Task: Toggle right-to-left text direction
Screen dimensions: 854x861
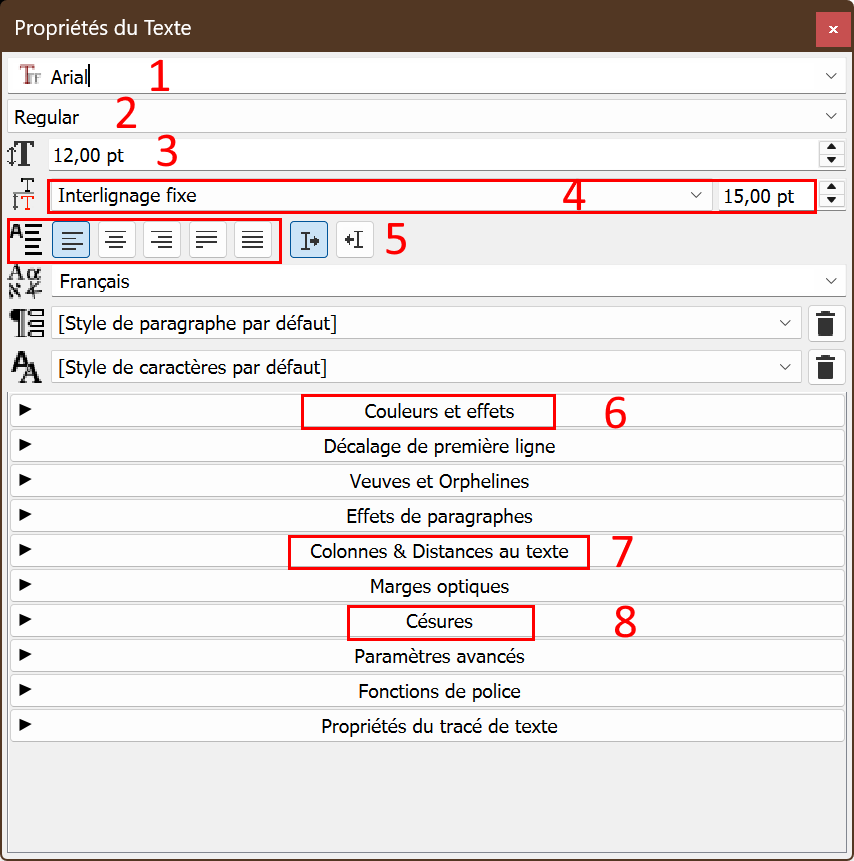Action: click(354, 240)
